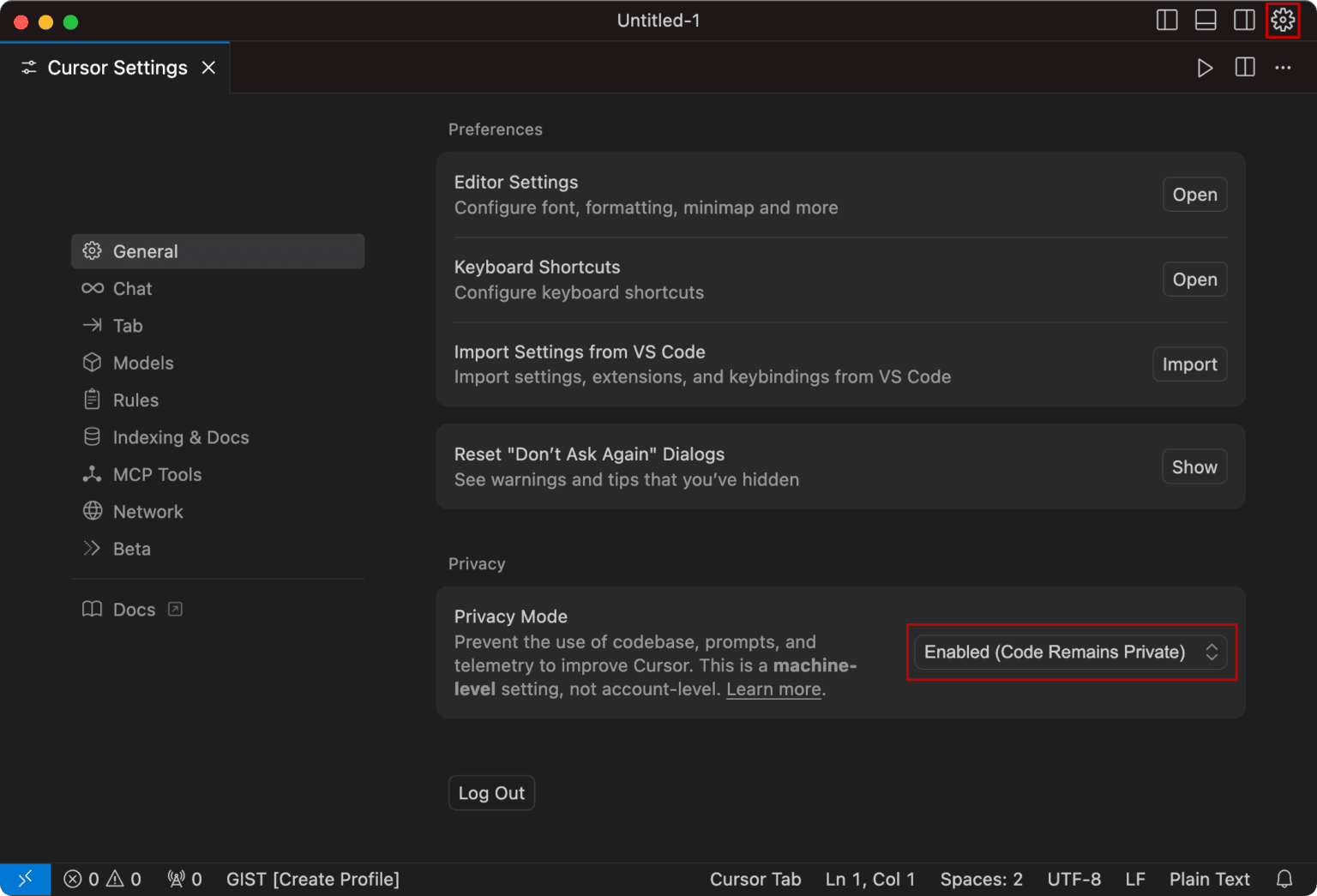Screen dimensions: 1317x896
Task: Click the Learn more privacy link
Action: [x=773, y=689]
